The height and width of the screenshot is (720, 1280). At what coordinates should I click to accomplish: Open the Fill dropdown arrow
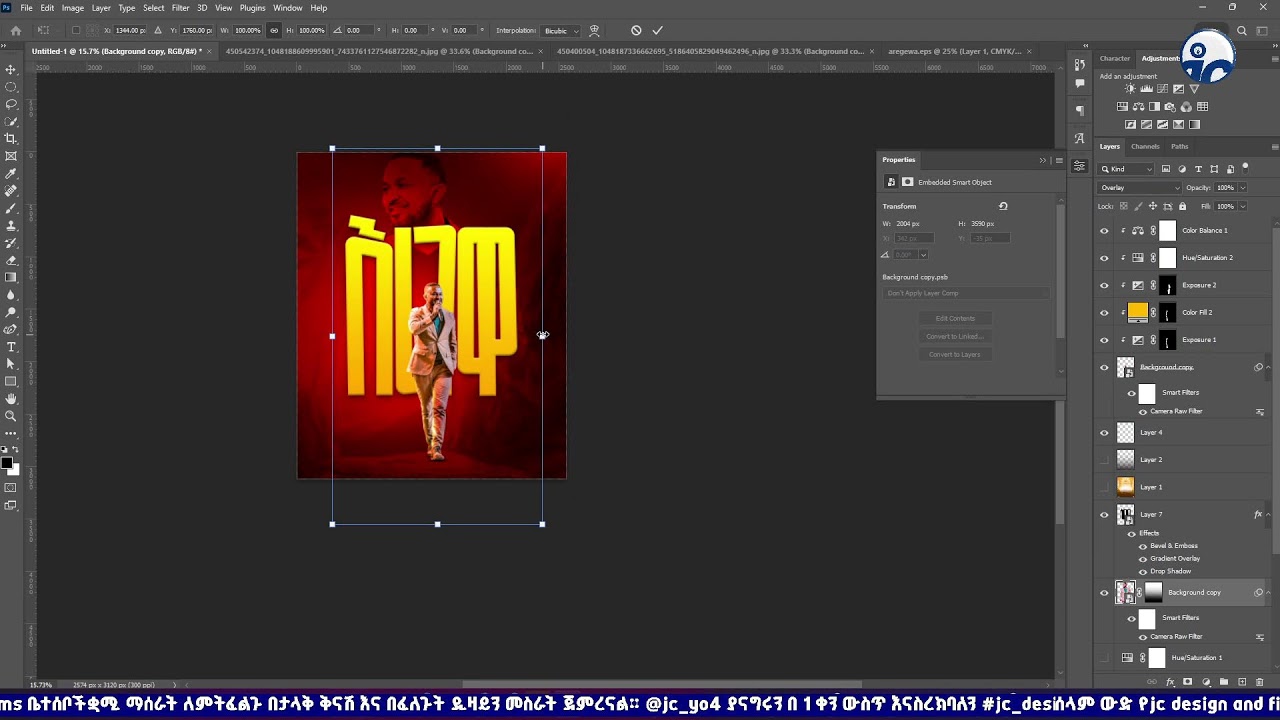[x=1243, y=206]
